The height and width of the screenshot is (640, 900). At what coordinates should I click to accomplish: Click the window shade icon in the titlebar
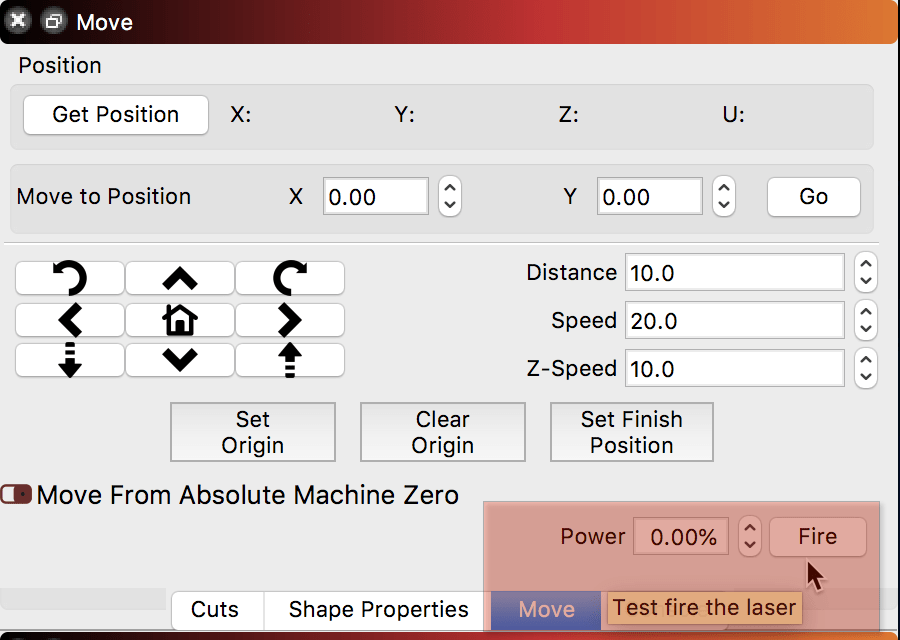[53, 20]
